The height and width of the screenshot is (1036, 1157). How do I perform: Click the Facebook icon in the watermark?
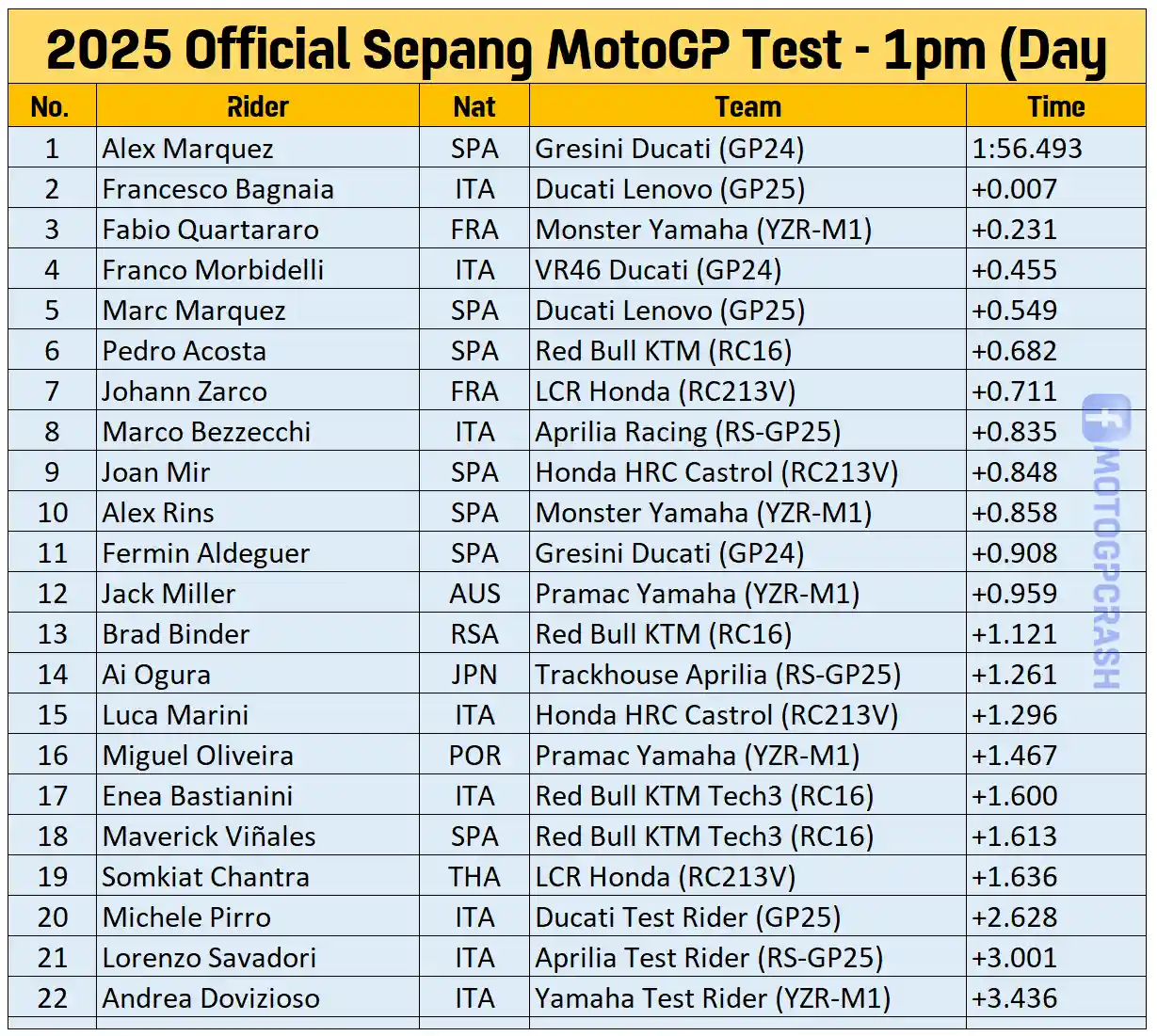(1105, 418)
